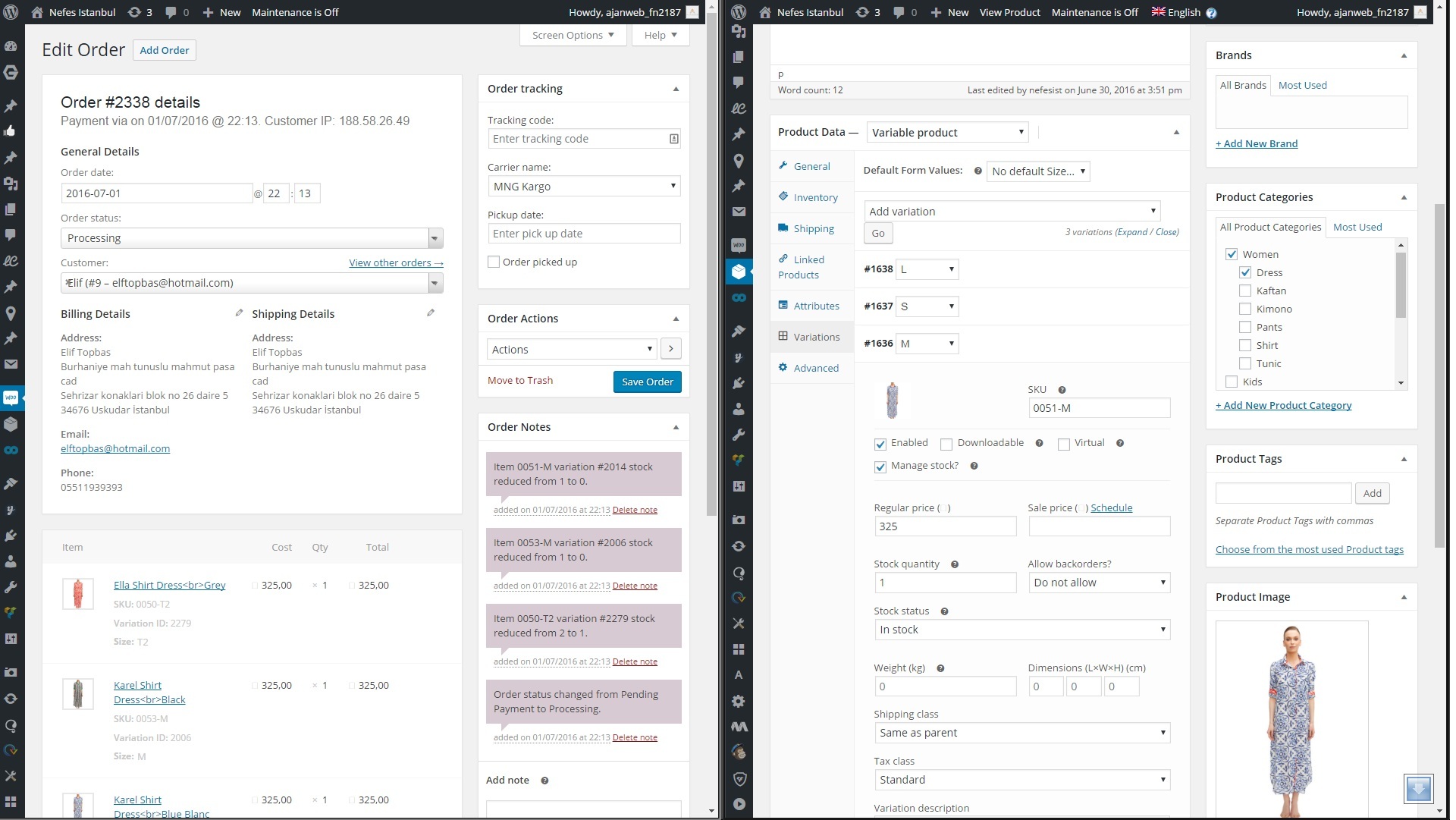
Task: Click camera icon in left window sidebar
Action: (11, 672)
